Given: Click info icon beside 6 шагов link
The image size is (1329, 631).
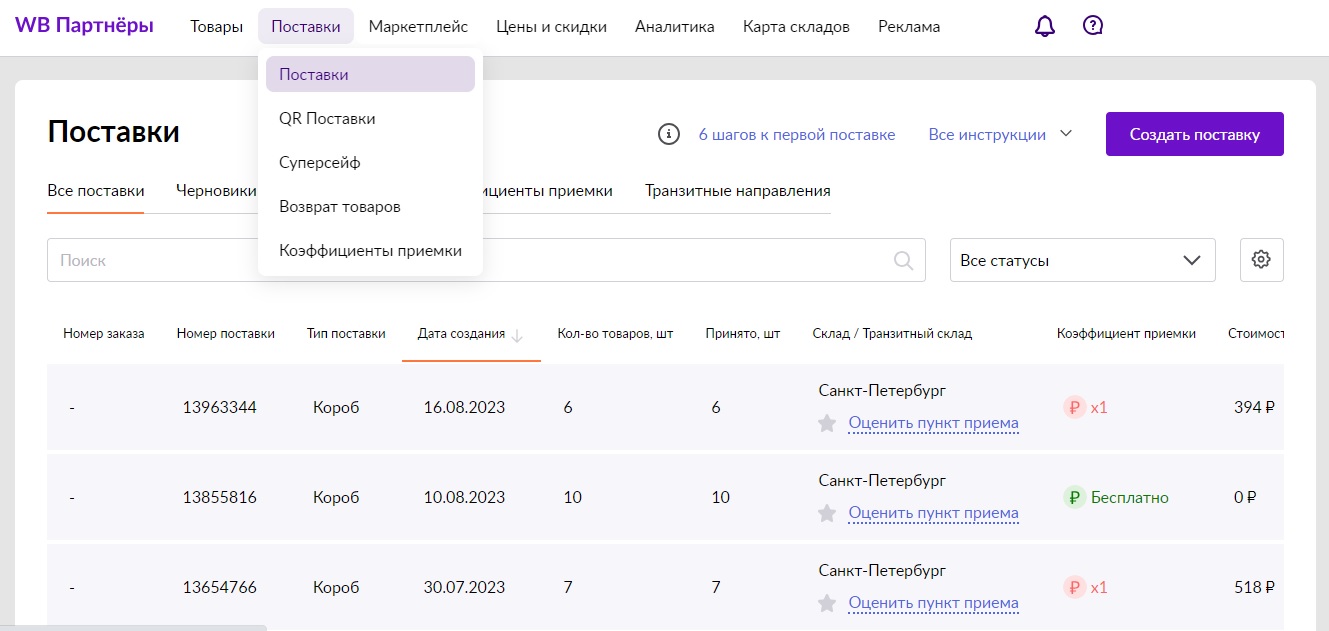Looking at the screenshot, I should coord(669,134).
